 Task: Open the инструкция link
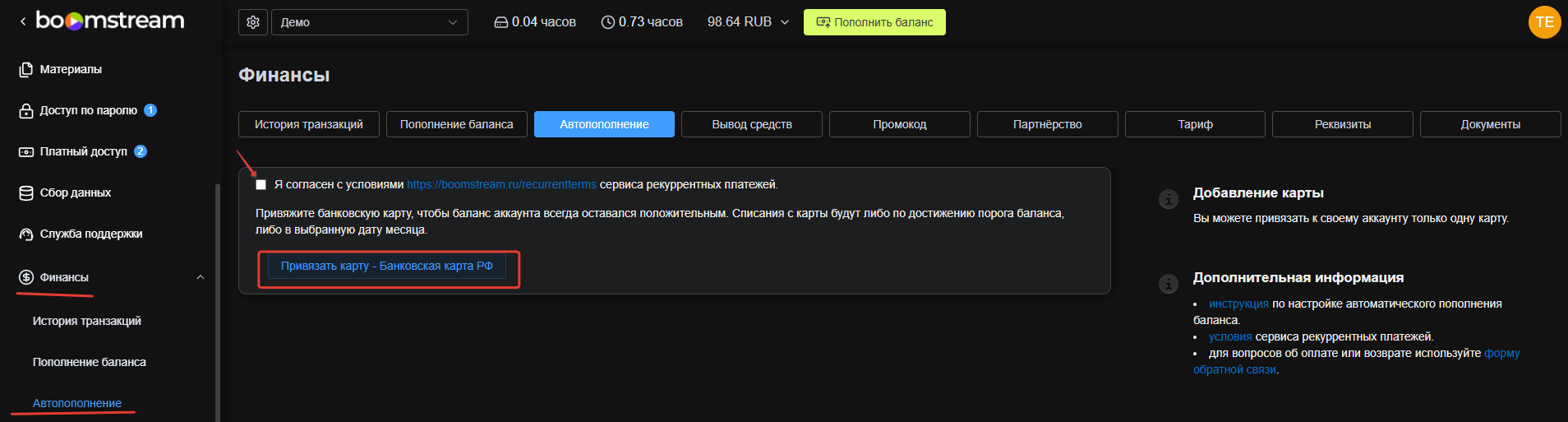1238,304
